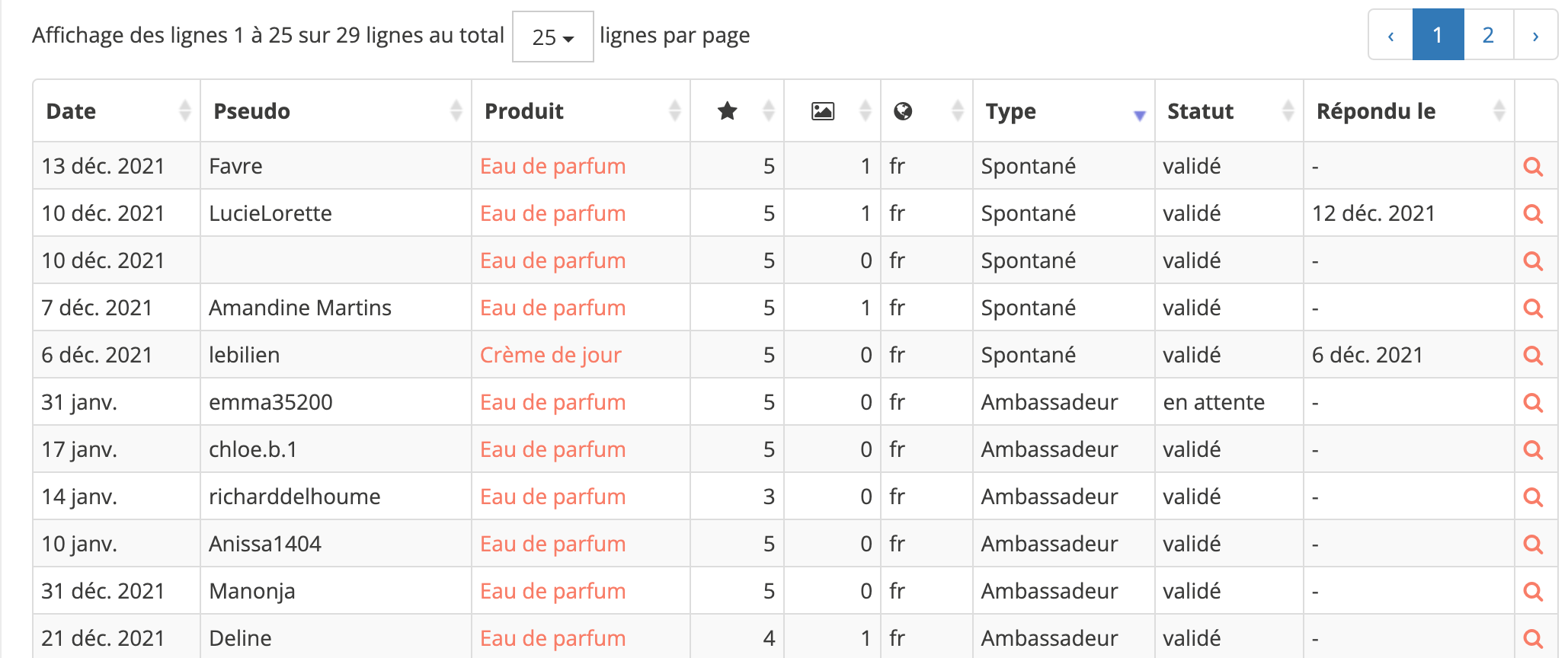
Task: Inspect emma35200's pending review
Action: coord(1533,403)
